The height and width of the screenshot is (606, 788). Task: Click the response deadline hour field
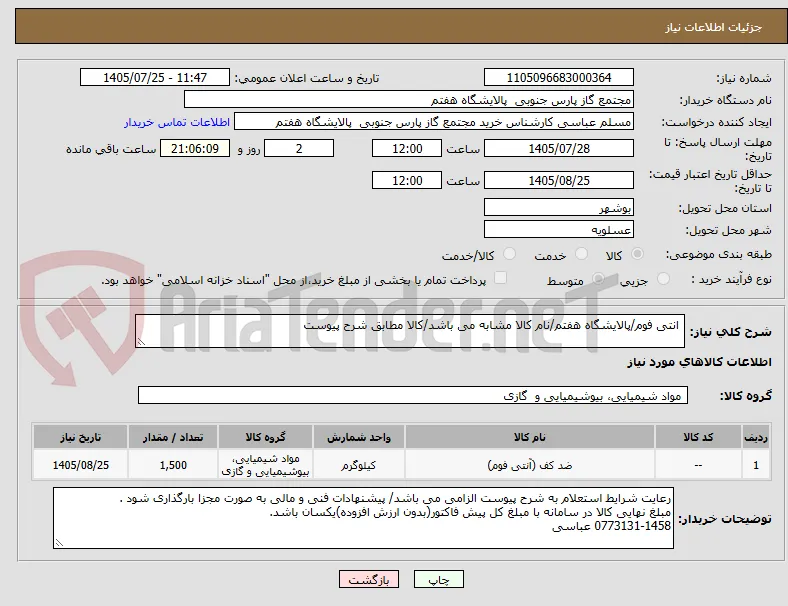(407, 149)
